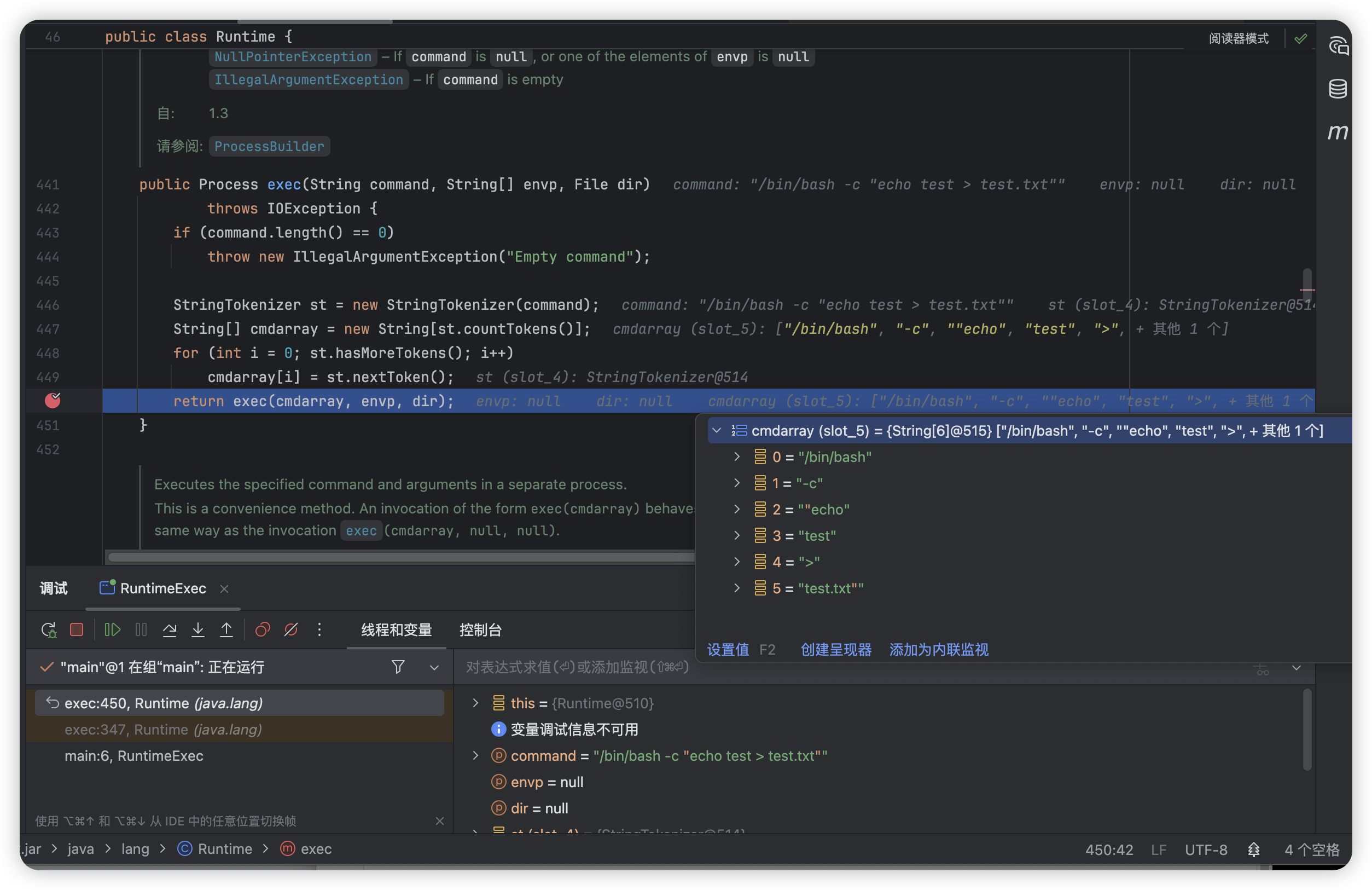Click the Rerun debug icon
The image size is (1372, 890).
coord(49,629)
